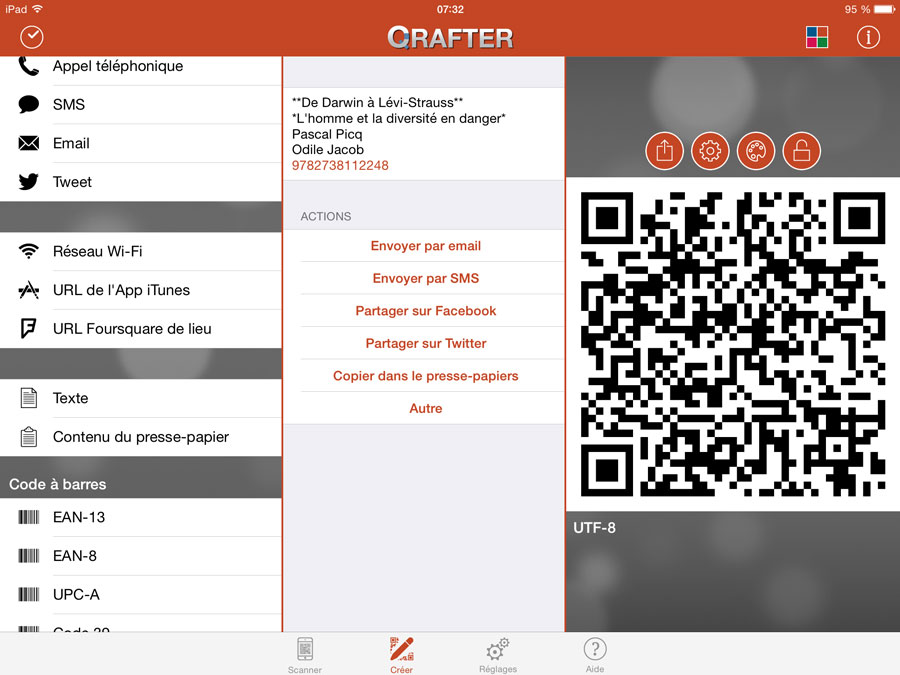Click the De Darwin à Lévi-Strauss title line
This screenshot has width=900, height=675.
[x=377, y=103]
